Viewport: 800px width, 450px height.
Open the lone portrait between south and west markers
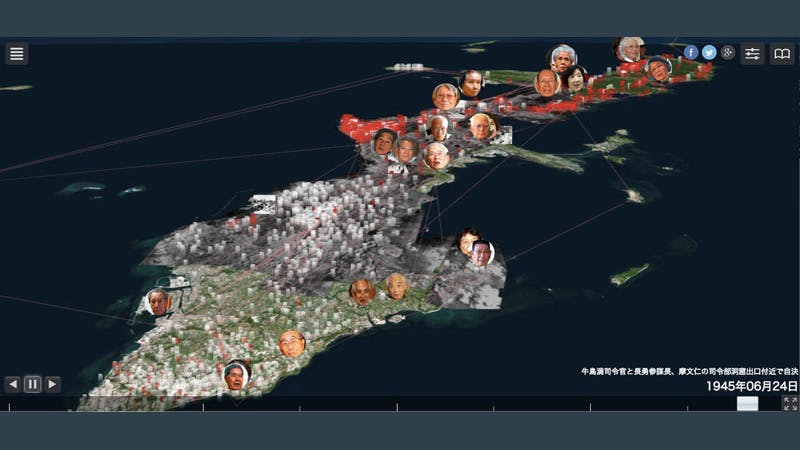(291, 343)
